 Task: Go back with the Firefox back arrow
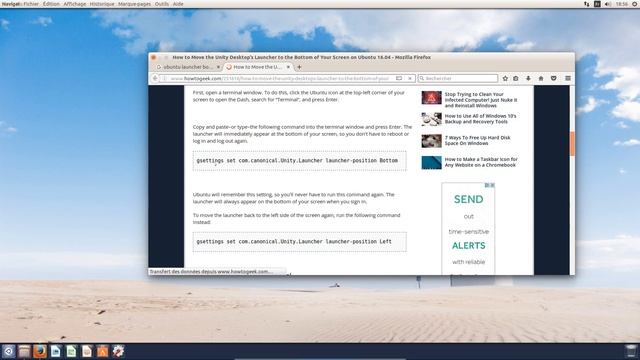click(x=155, y=78)
